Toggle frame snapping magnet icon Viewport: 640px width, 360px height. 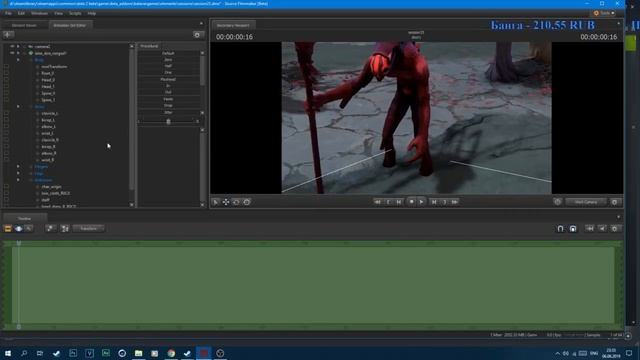point(573,229)
